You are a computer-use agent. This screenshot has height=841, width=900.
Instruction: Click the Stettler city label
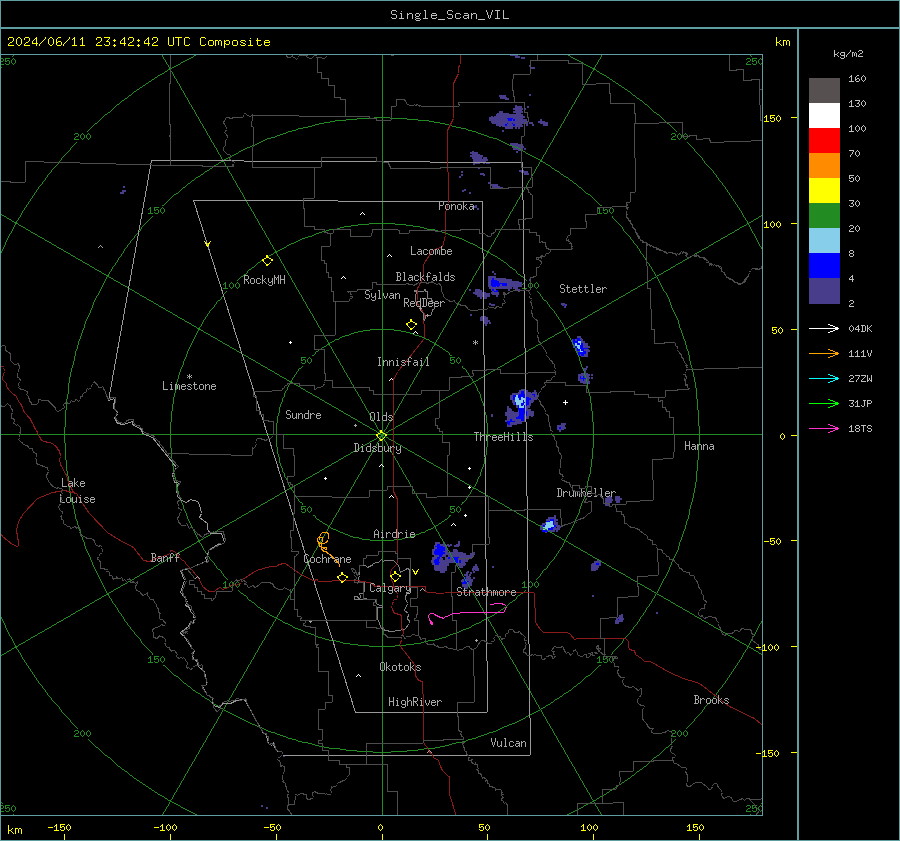(583, 289)
